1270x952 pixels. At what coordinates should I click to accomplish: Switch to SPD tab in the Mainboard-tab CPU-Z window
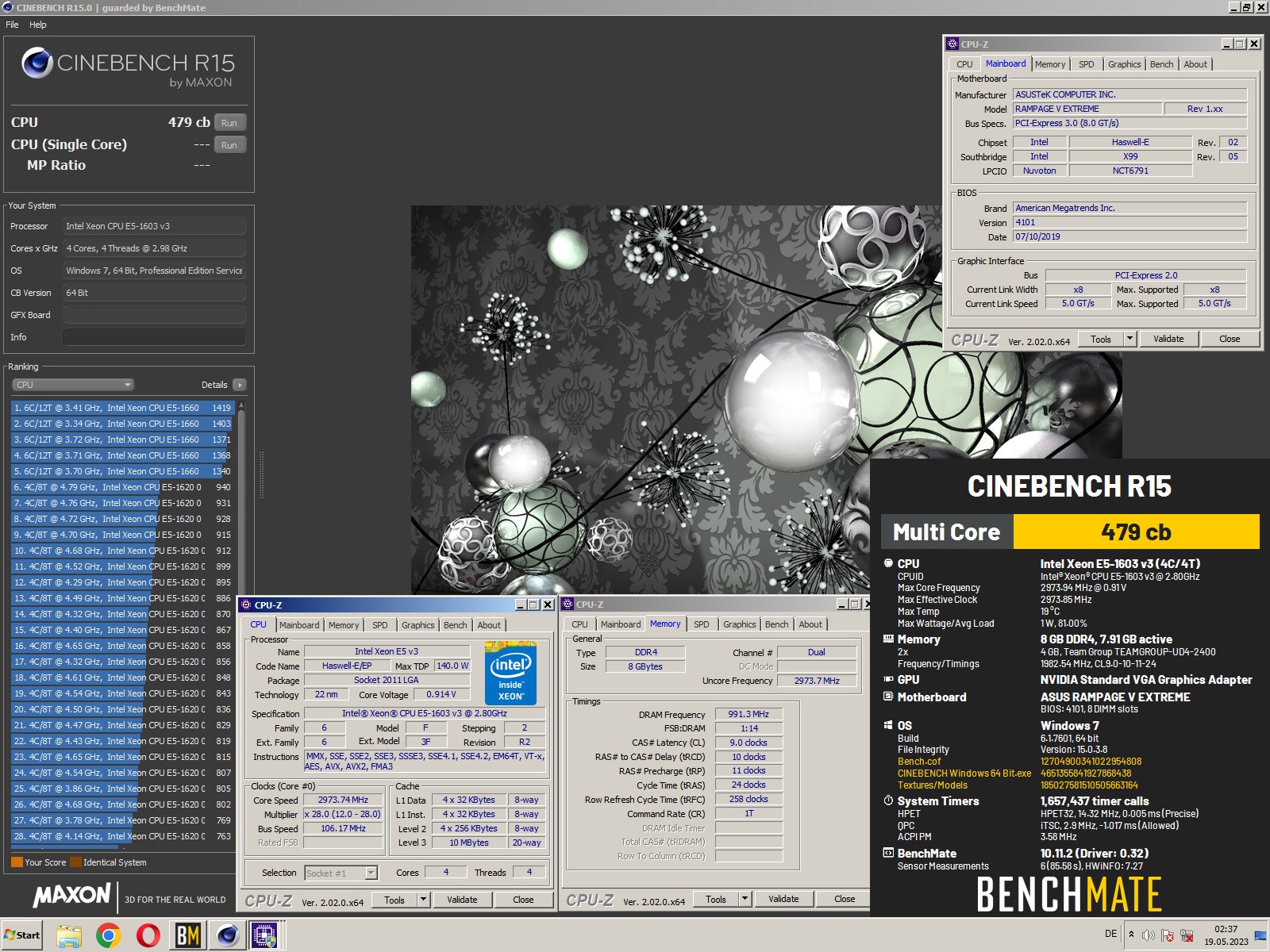tap(1087, 64)
